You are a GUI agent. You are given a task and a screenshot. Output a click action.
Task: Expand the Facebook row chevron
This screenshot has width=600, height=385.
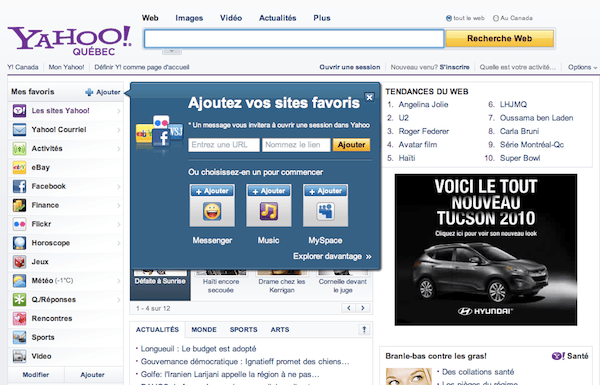119,187
